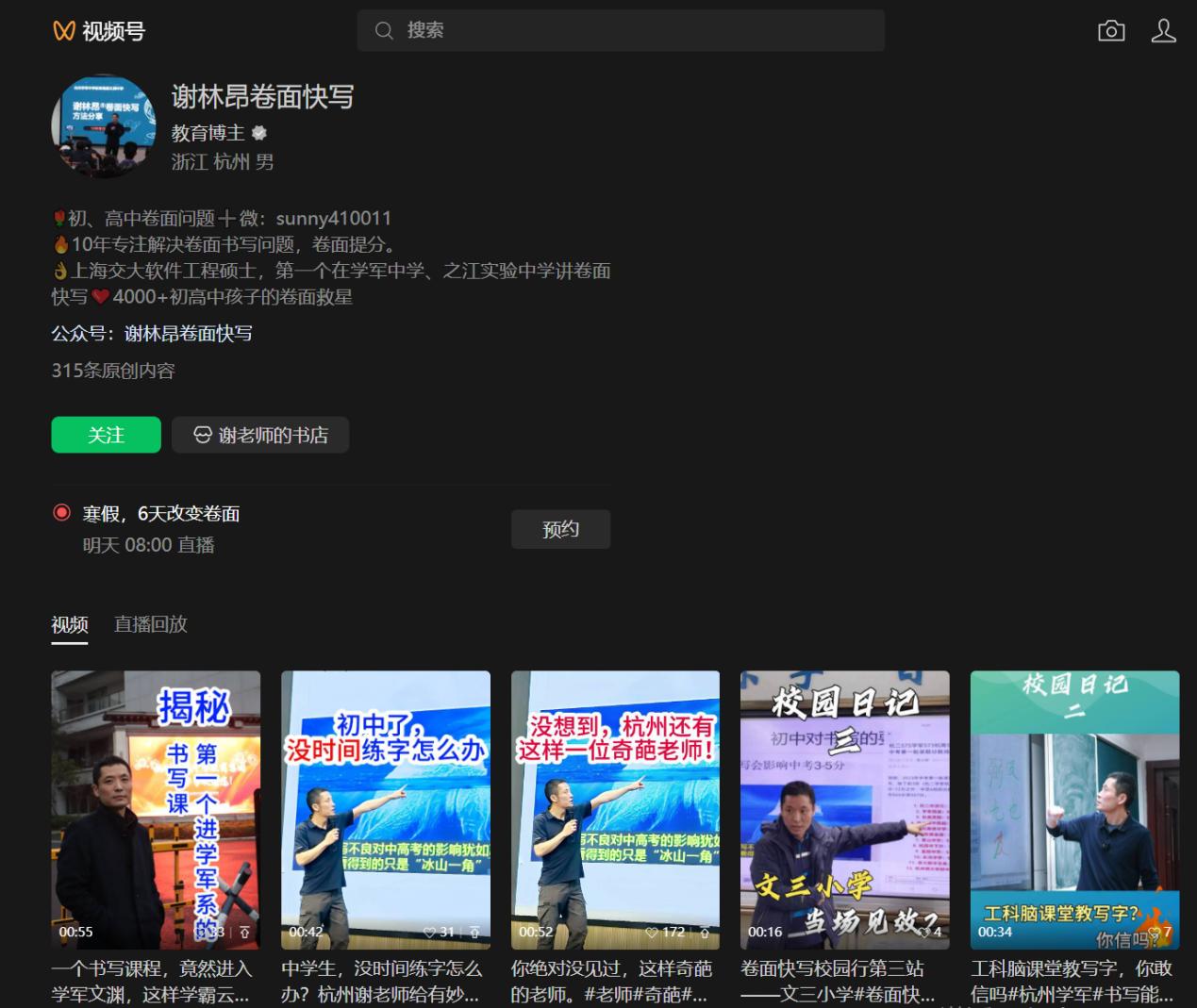Like the '初中了，没时间练字怎么办' video heart icon
This screenshot has height=1008, width=1197.
pos(431,932)
